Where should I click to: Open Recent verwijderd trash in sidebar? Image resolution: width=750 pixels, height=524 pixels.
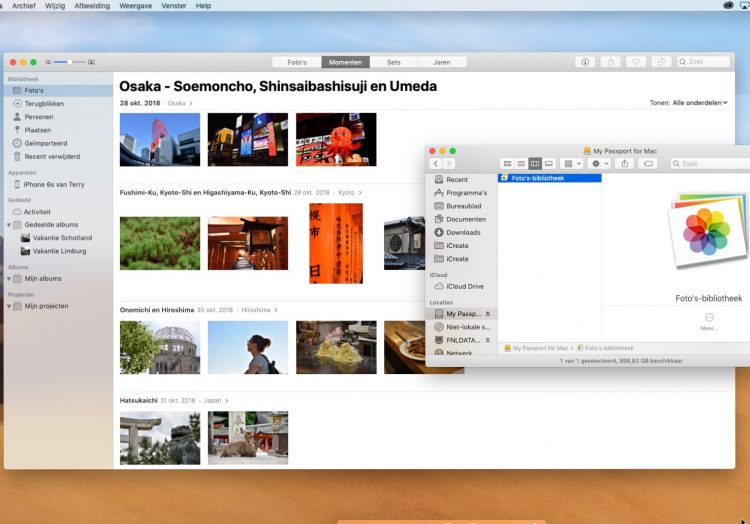51,156
